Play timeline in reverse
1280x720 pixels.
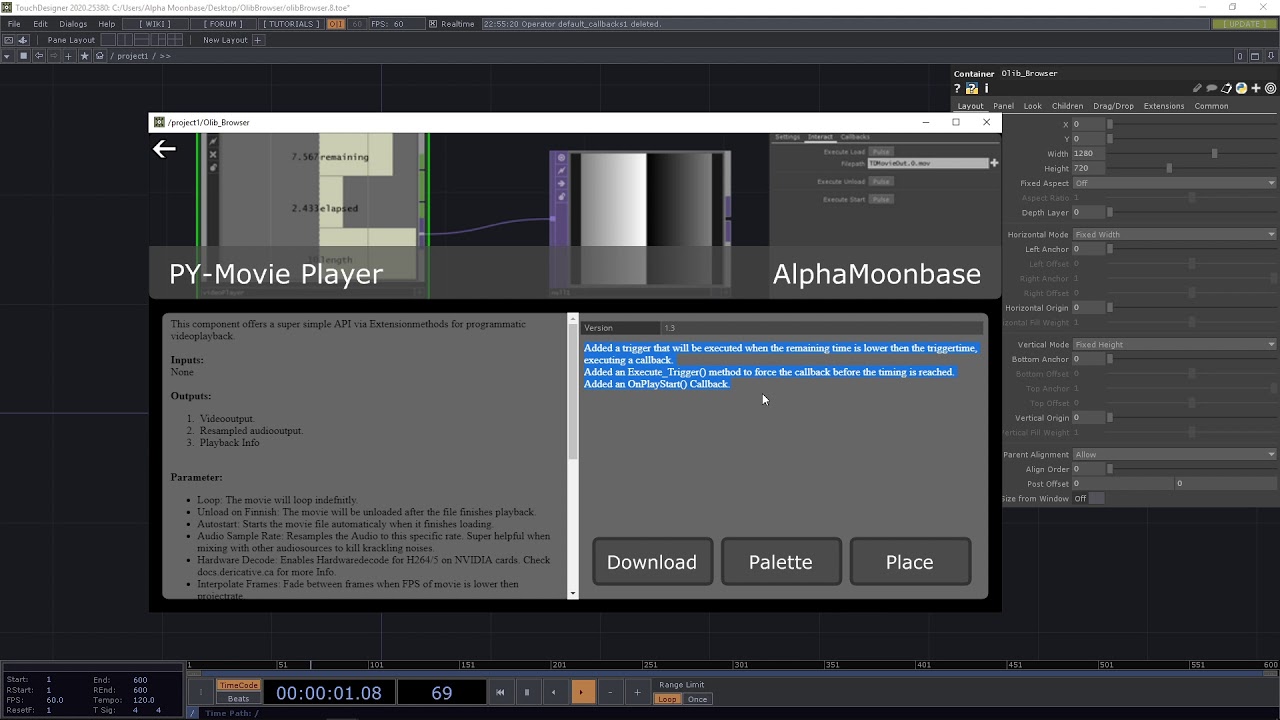554,692
